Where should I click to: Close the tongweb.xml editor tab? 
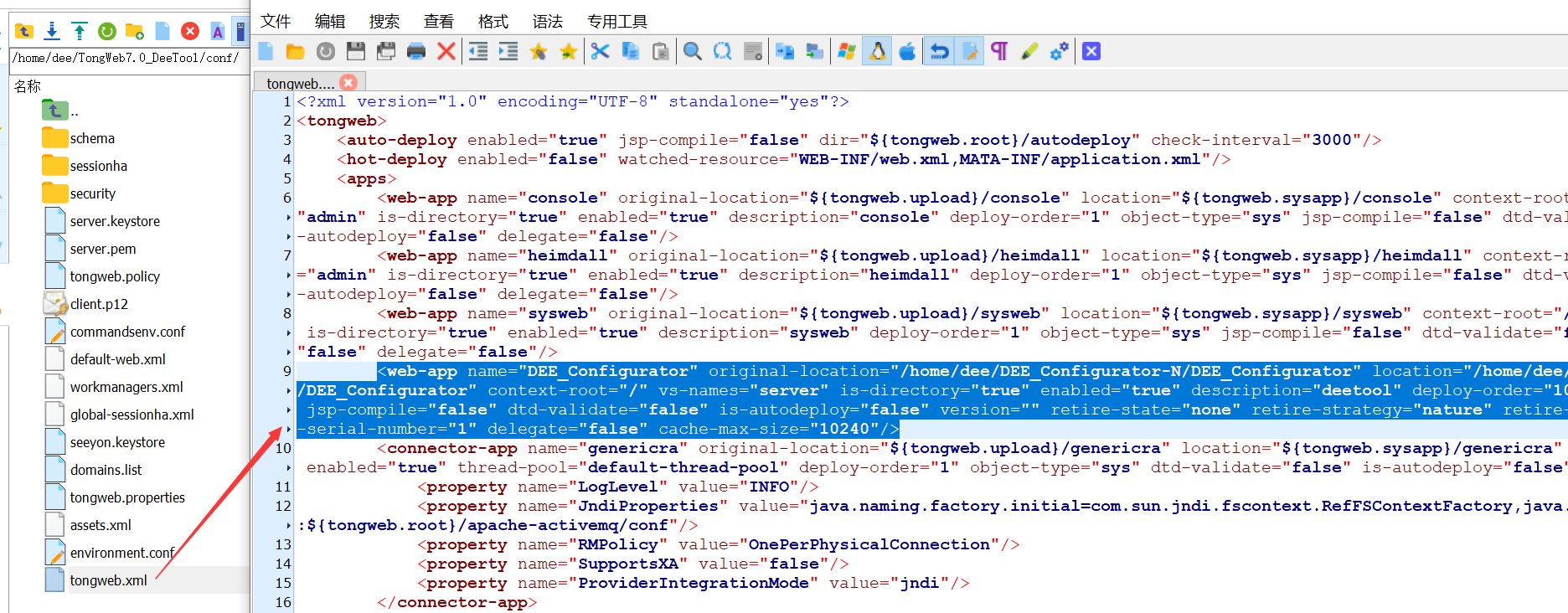348,82
